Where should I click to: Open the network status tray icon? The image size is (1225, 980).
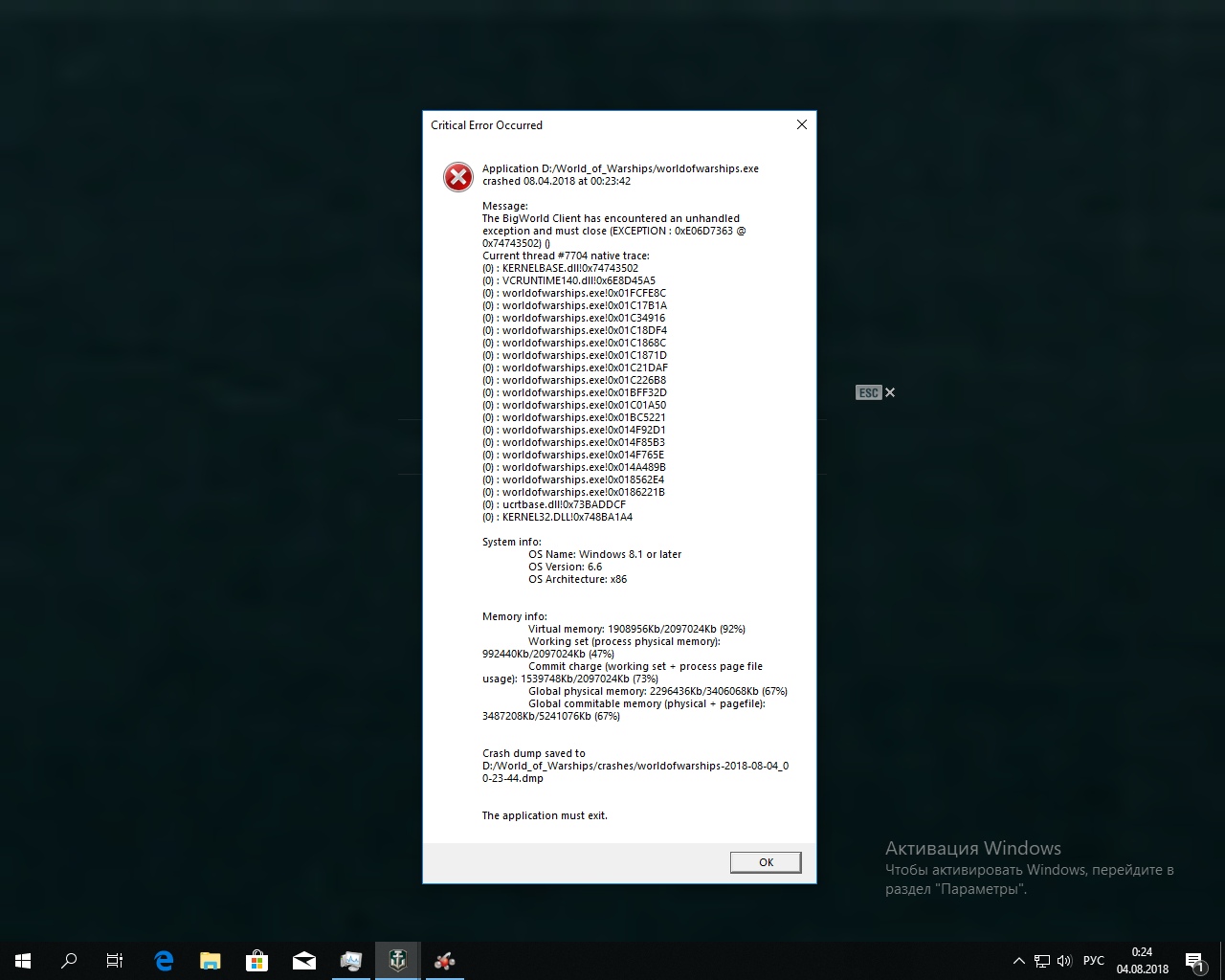(1041, 961)
